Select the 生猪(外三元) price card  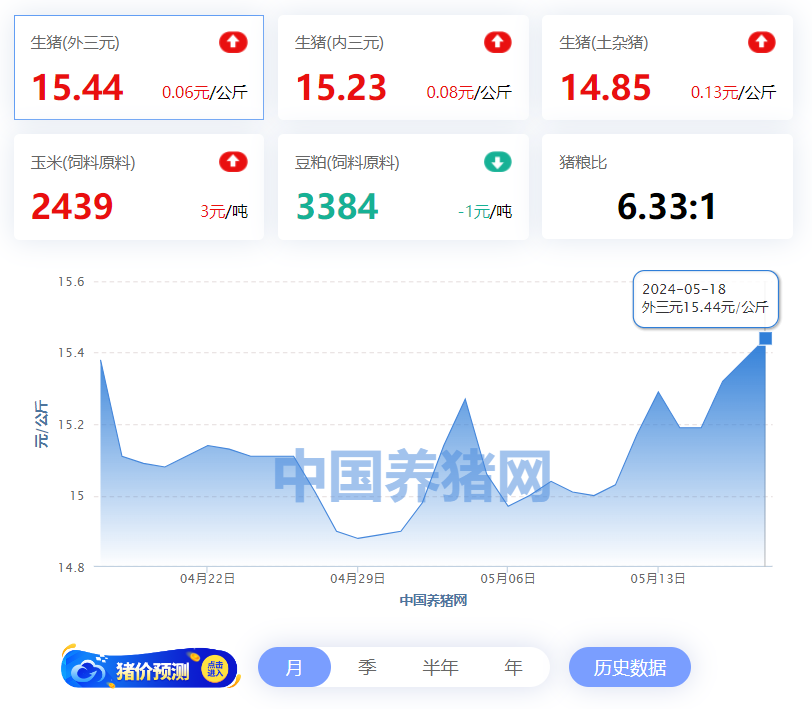pyautogui.click(x=139, y=67)
